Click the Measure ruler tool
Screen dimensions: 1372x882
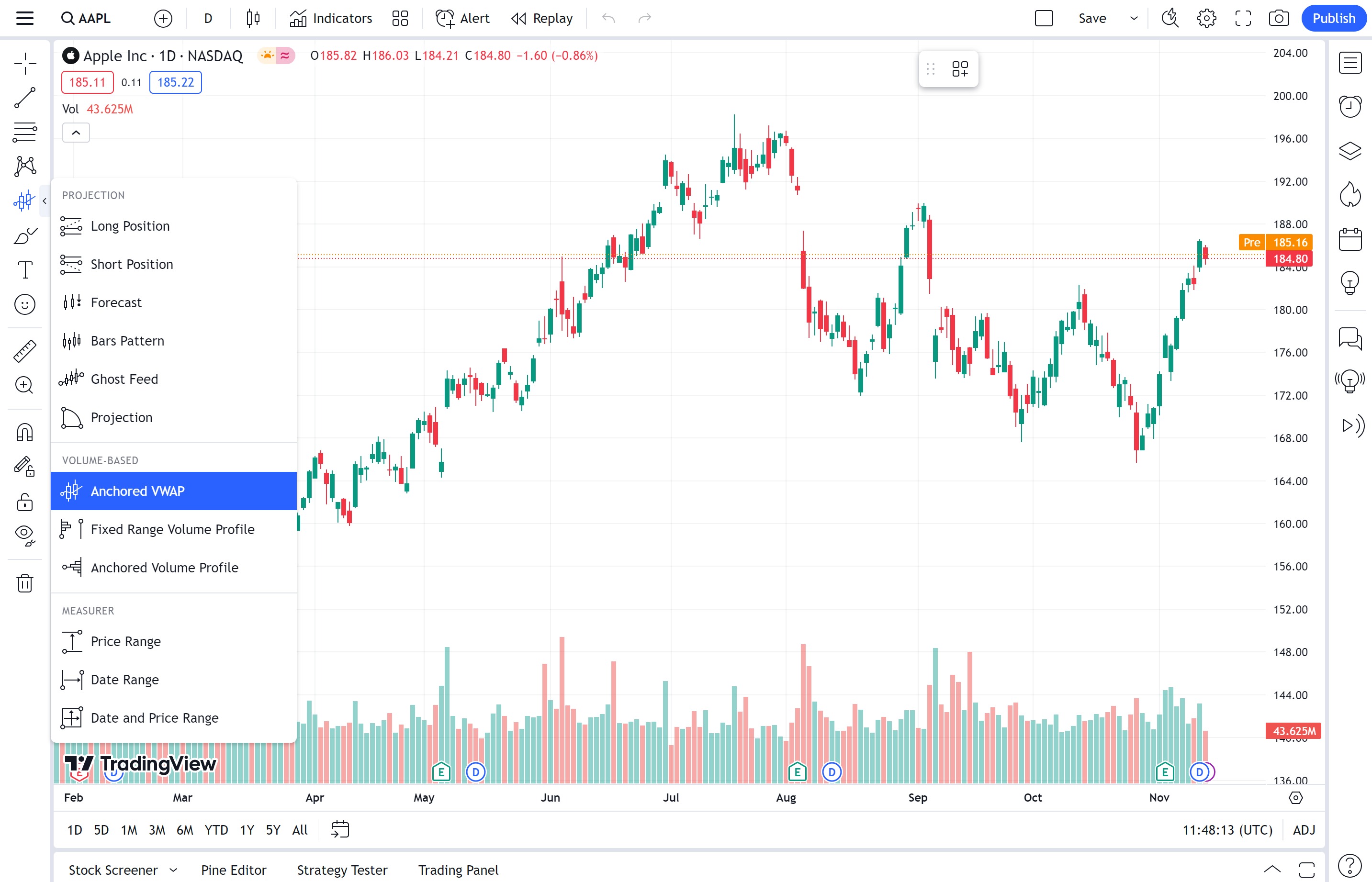24,350
